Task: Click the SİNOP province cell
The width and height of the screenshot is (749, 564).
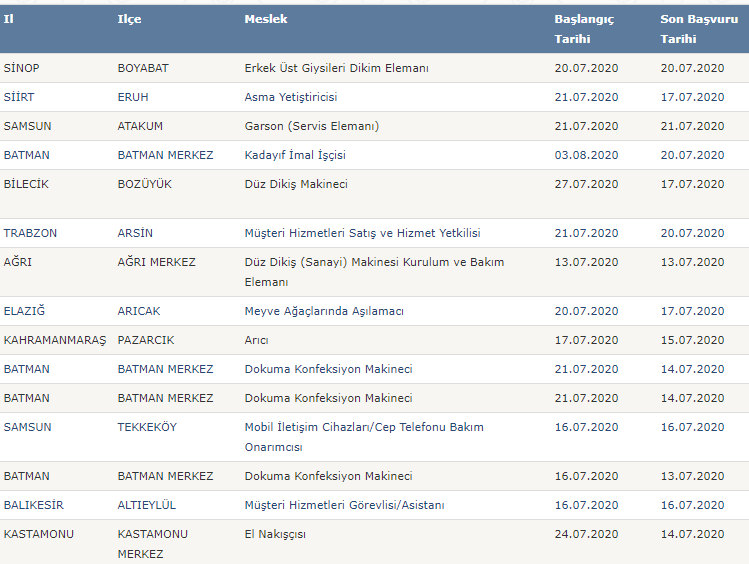Action: pyautogui.click(x=22, y=68)
